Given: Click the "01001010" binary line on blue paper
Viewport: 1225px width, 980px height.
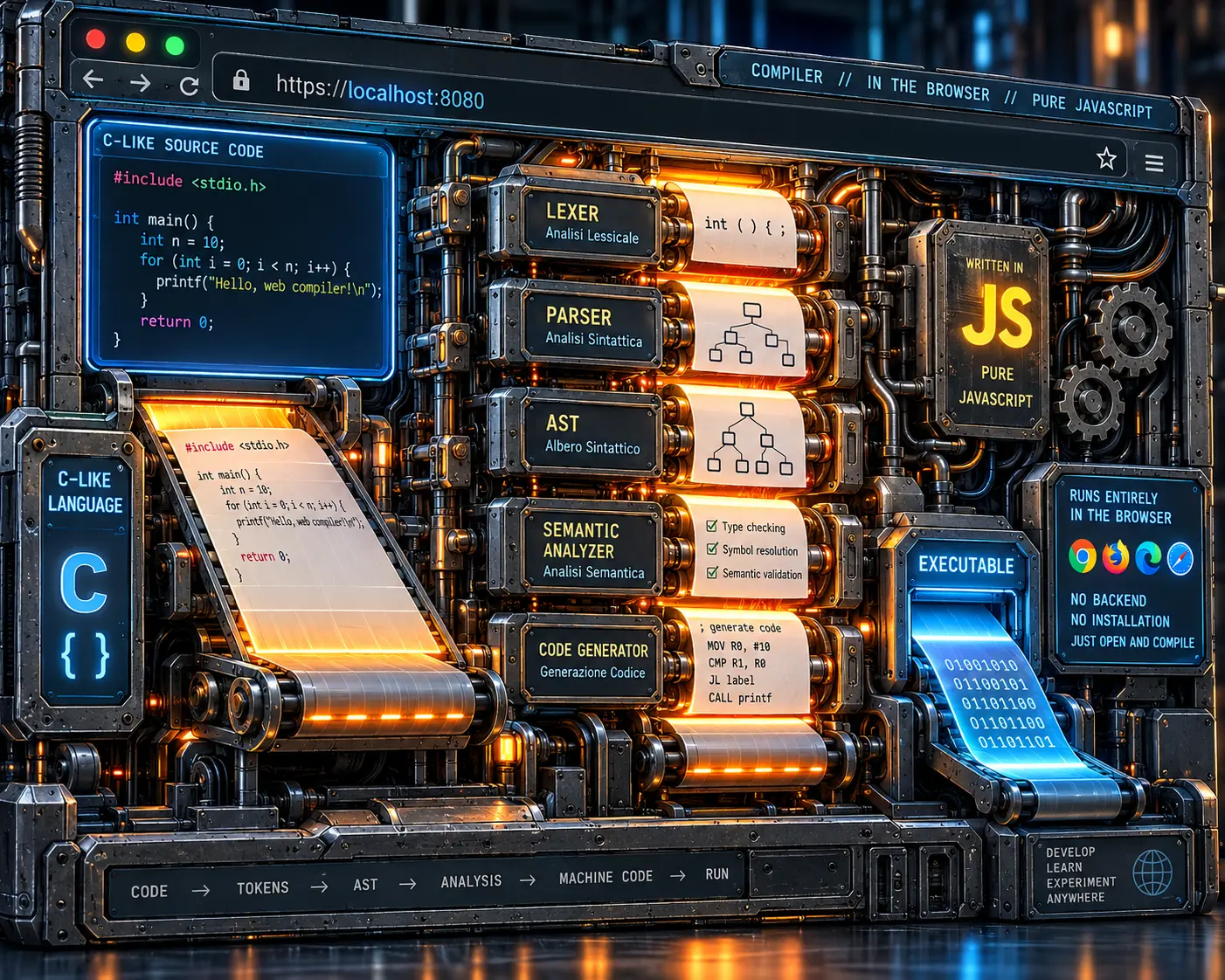Looking at the screenshot, I should coord(980,665).
